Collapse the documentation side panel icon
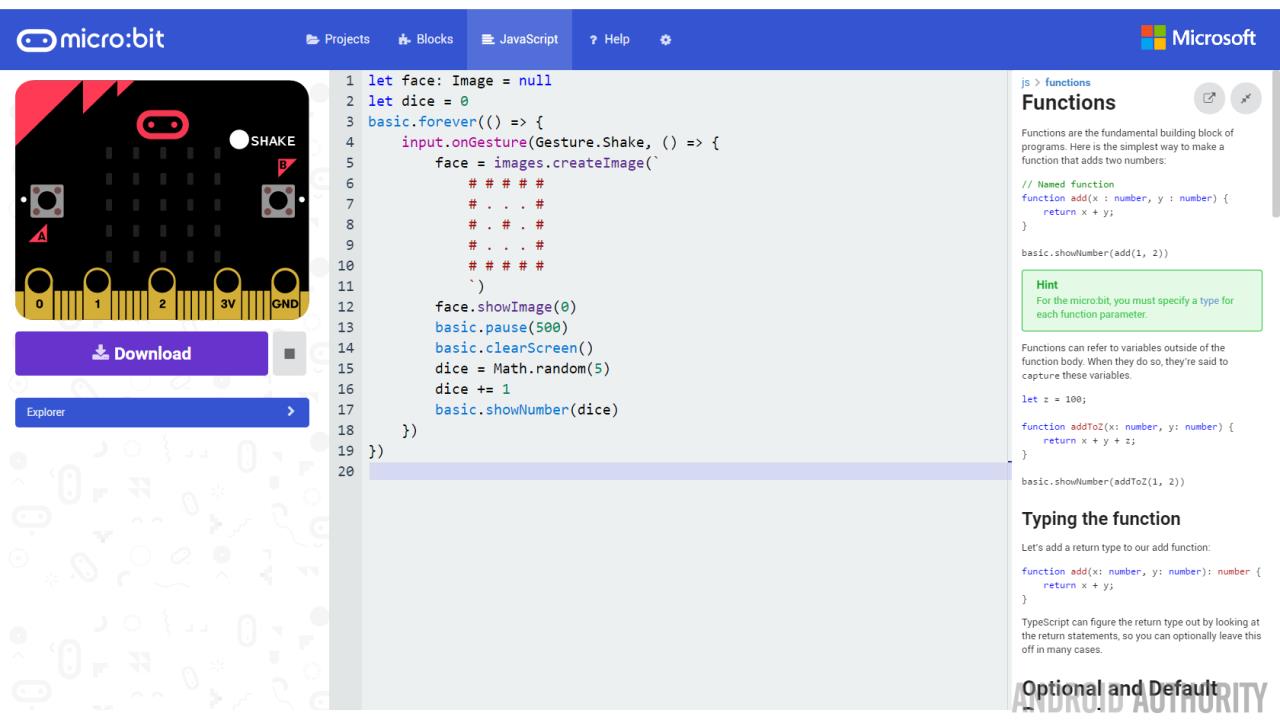 coord(1246,98)
